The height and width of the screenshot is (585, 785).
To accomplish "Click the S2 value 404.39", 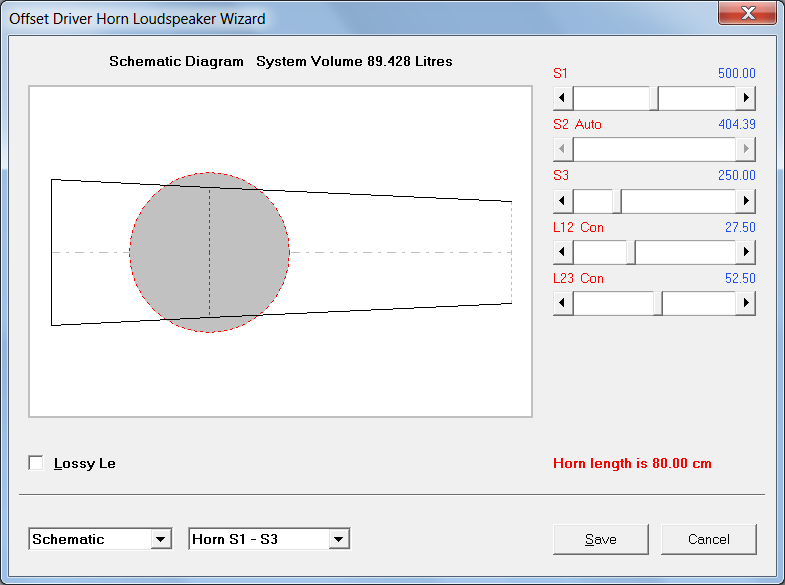I will 737,124.
